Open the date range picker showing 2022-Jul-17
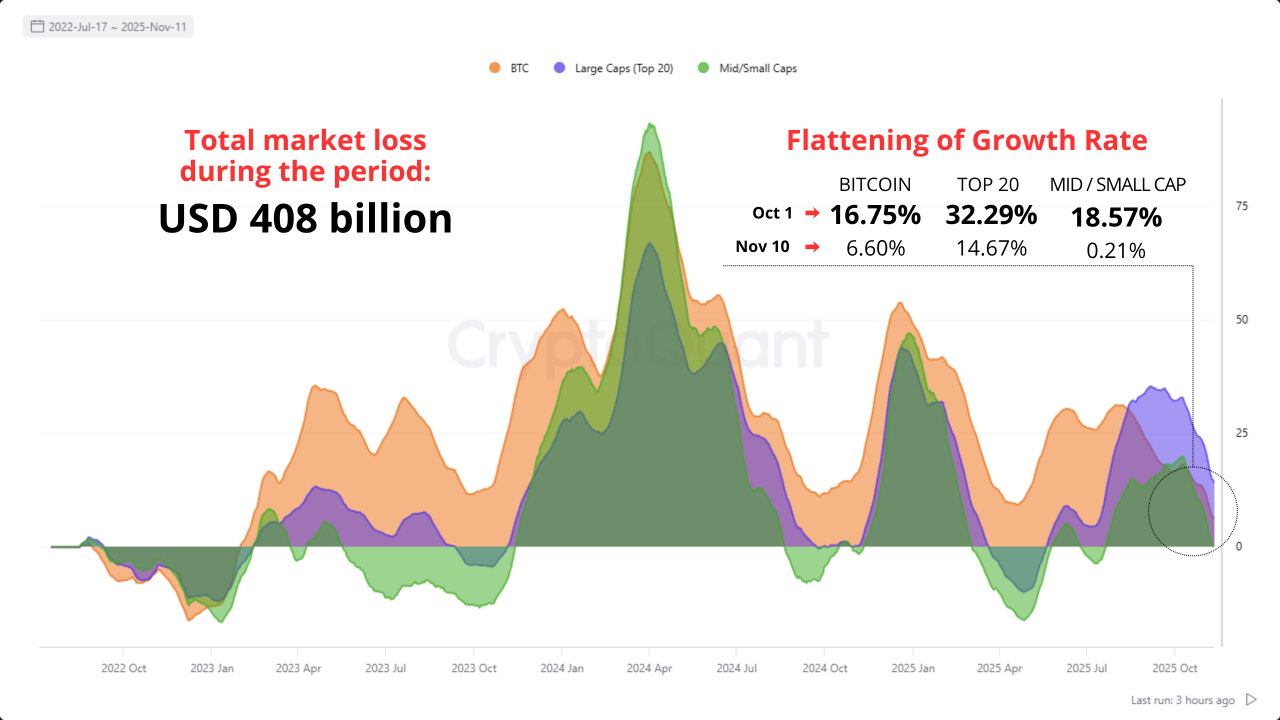The height and width of the screenshot is (720, 1280). [108, 26]
